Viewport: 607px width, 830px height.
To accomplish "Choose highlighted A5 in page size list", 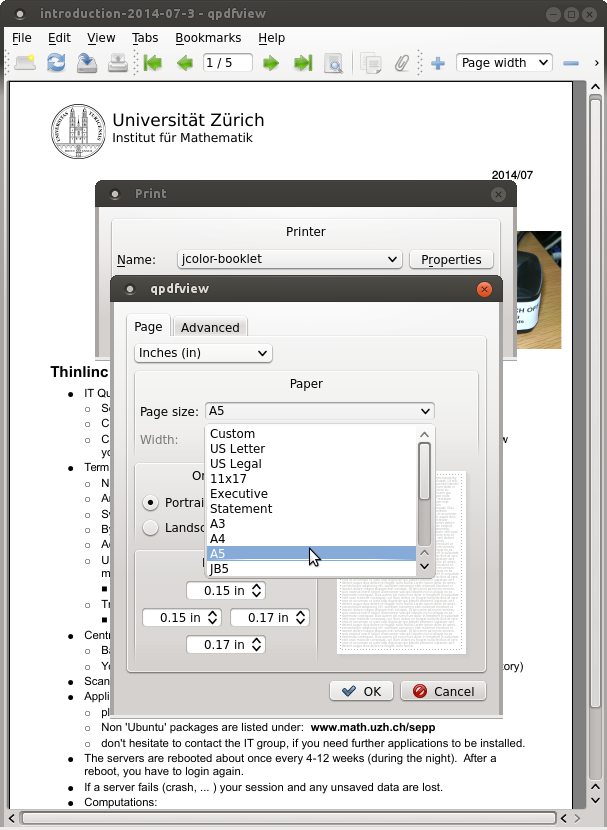I will (x=311, y=554).
